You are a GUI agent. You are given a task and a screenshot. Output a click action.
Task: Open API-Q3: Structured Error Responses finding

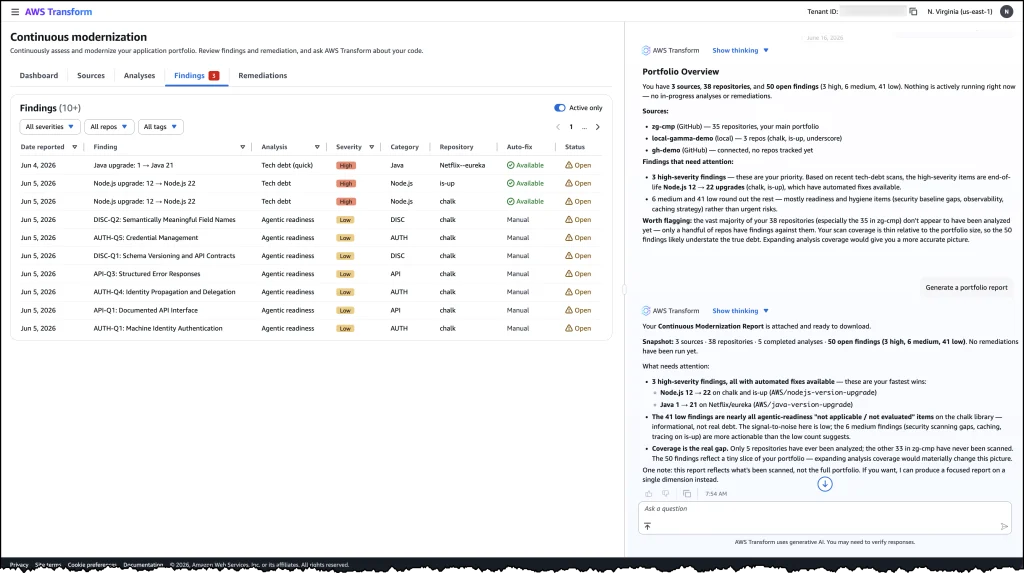pyautogui.click(x=147, y=274)
